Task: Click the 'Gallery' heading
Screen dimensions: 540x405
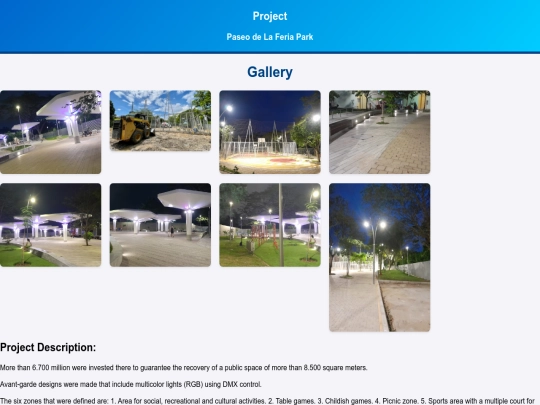Action: pyautogui.click(x=270, y=72)
